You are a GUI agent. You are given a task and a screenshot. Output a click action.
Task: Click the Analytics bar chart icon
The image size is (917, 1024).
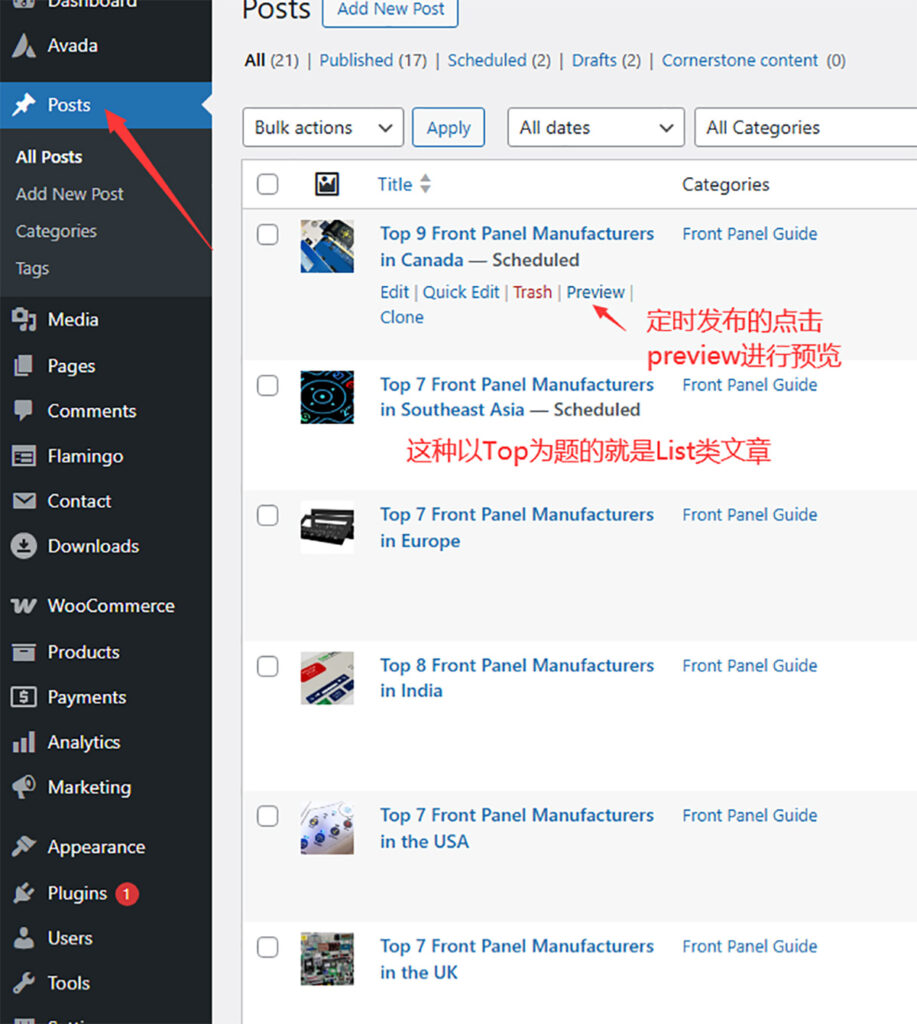[23, 743]
